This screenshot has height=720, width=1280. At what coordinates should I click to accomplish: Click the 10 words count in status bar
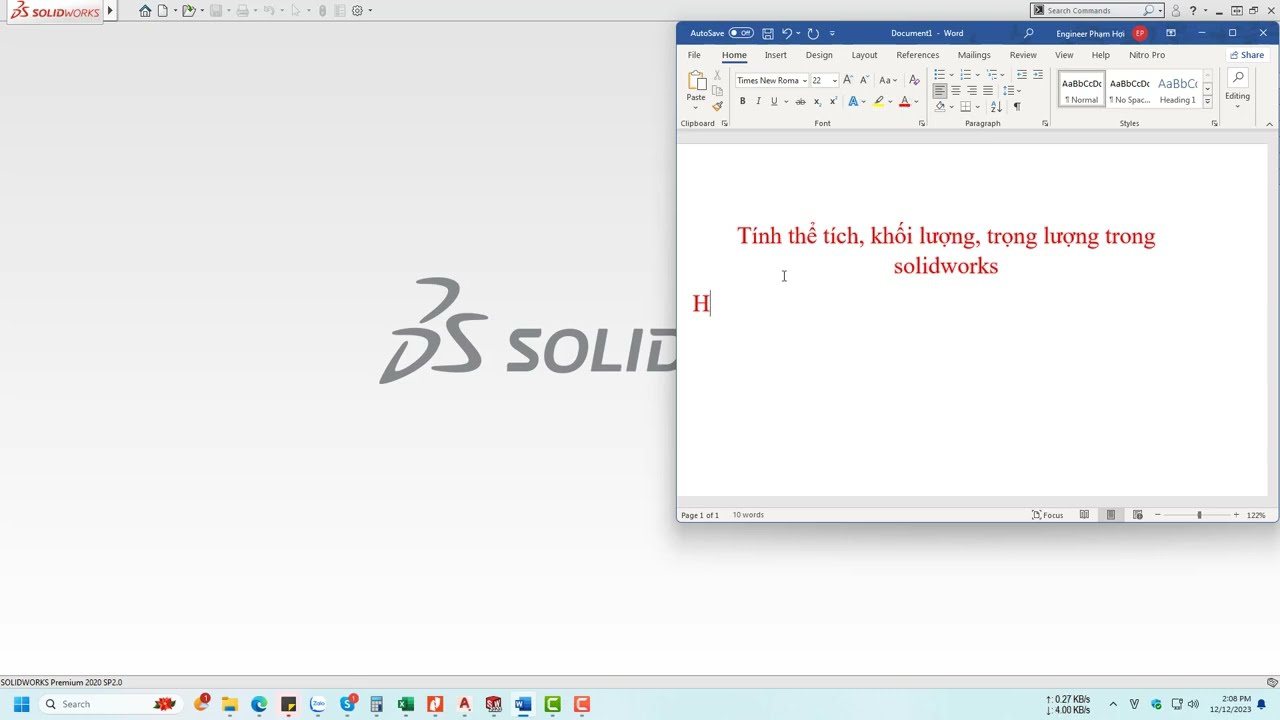(748, 515)
